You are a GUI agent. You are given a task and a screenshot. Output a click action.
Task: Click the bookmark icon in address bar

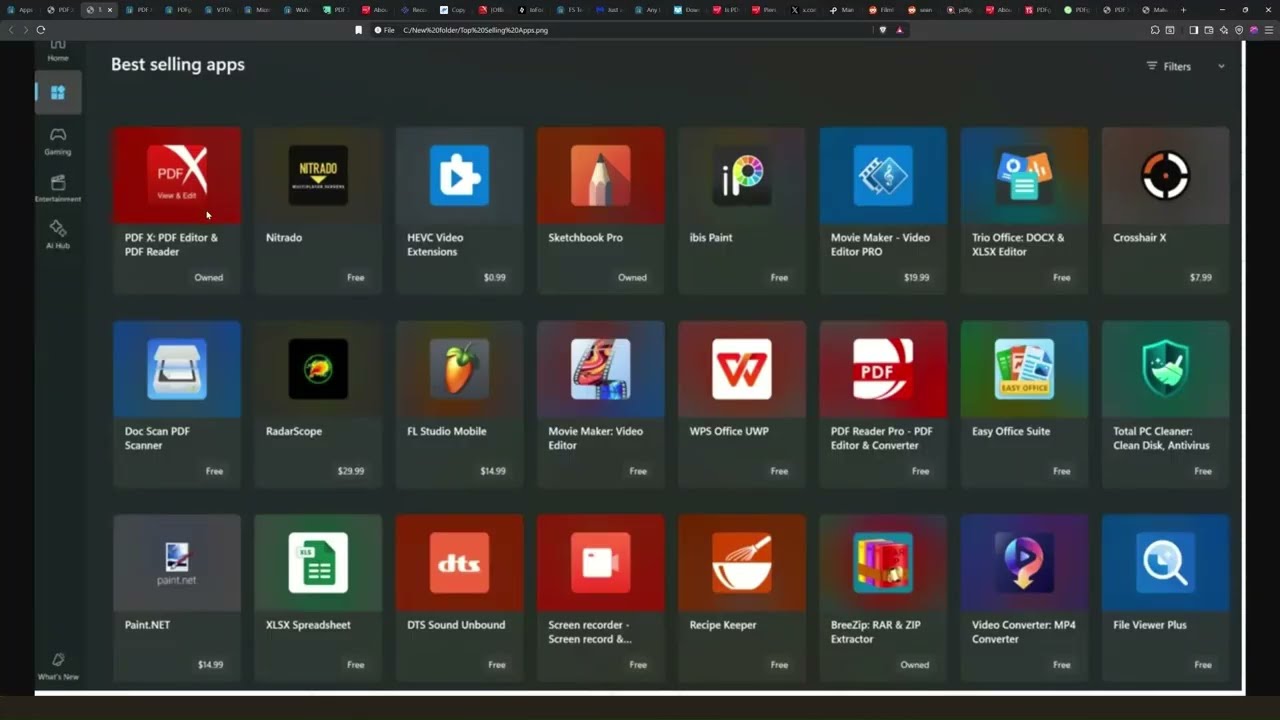[358, 30]
